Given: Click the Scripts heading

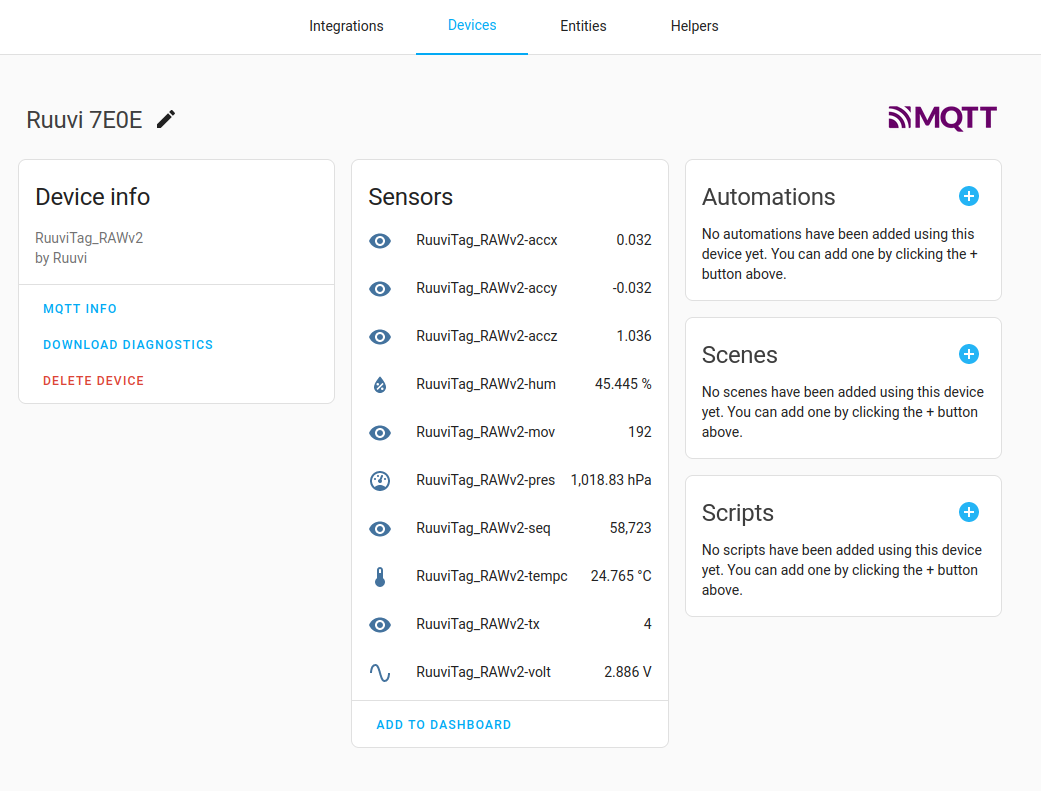Looking at the screenshot, I should click(738, 513).
